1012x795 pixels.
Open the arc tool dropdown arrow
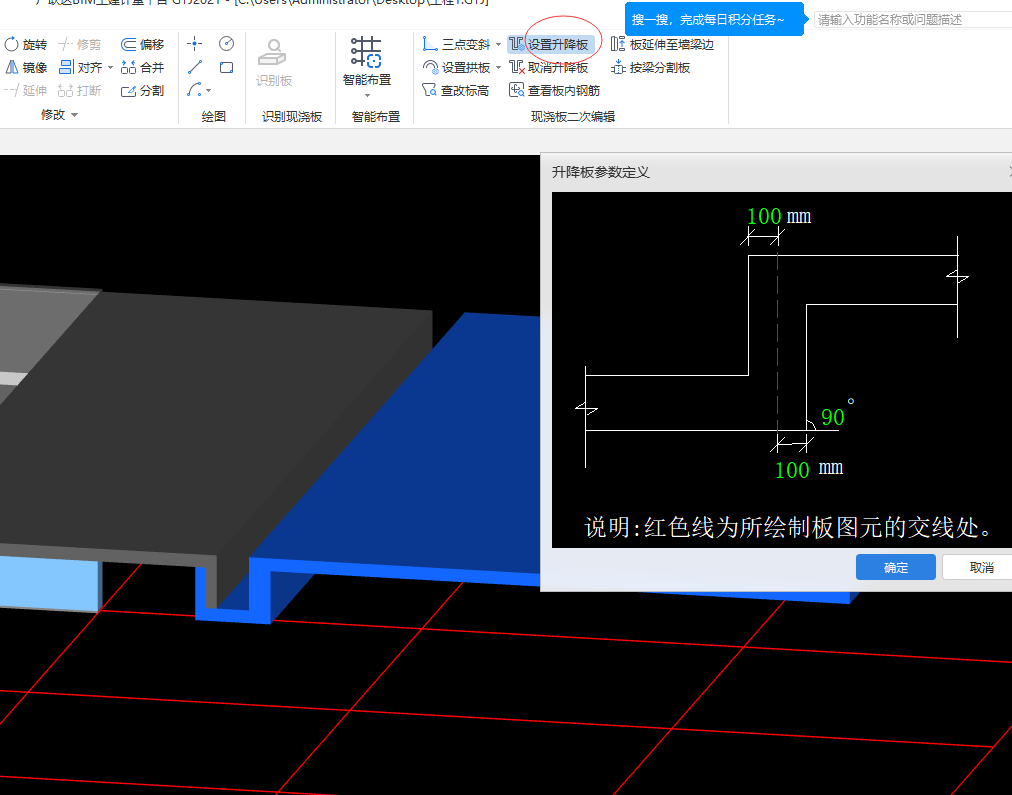point(208,90)
